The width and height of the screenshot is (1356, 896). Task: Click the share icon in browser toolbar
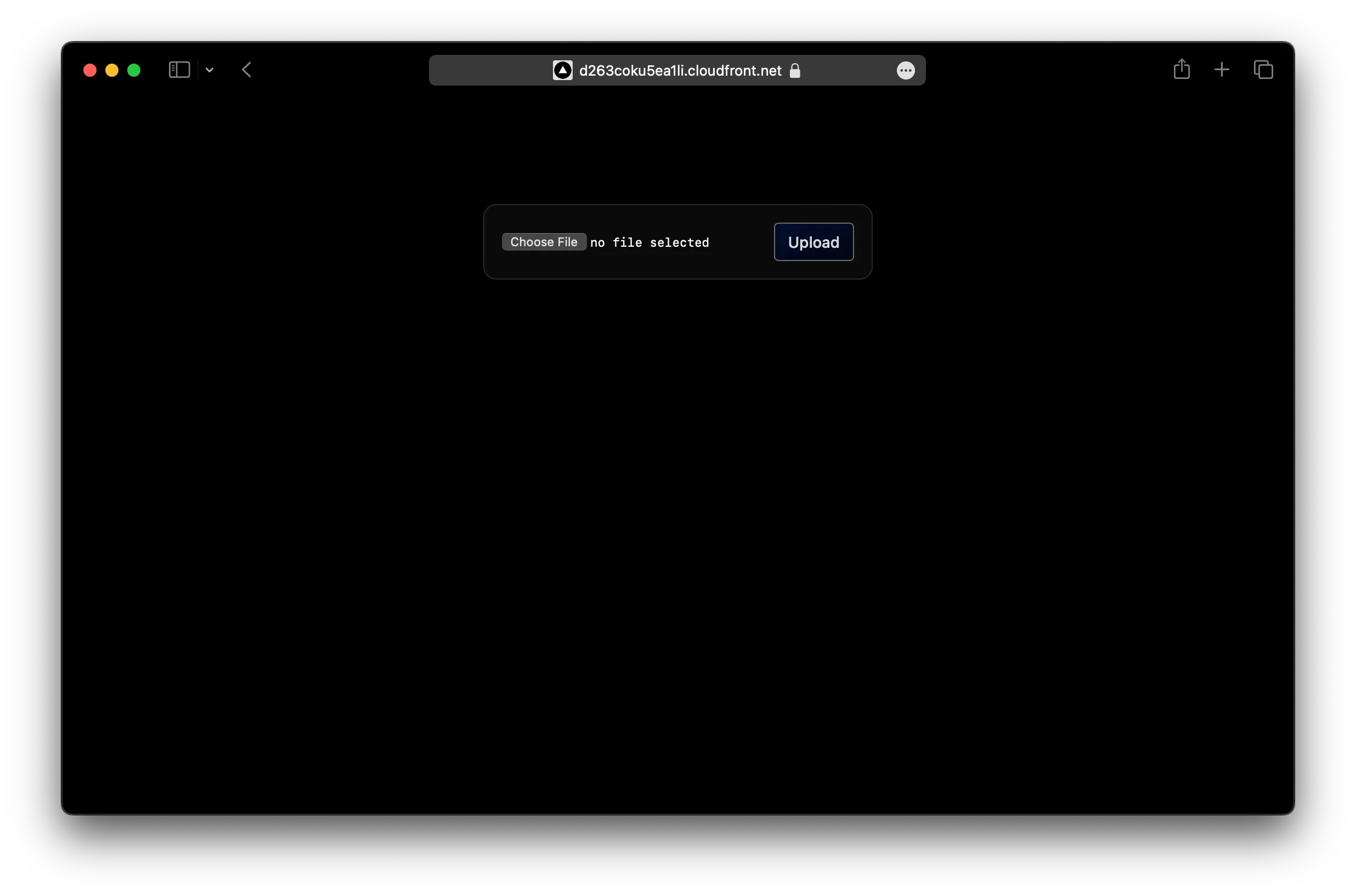click(x=1181, y=69)
